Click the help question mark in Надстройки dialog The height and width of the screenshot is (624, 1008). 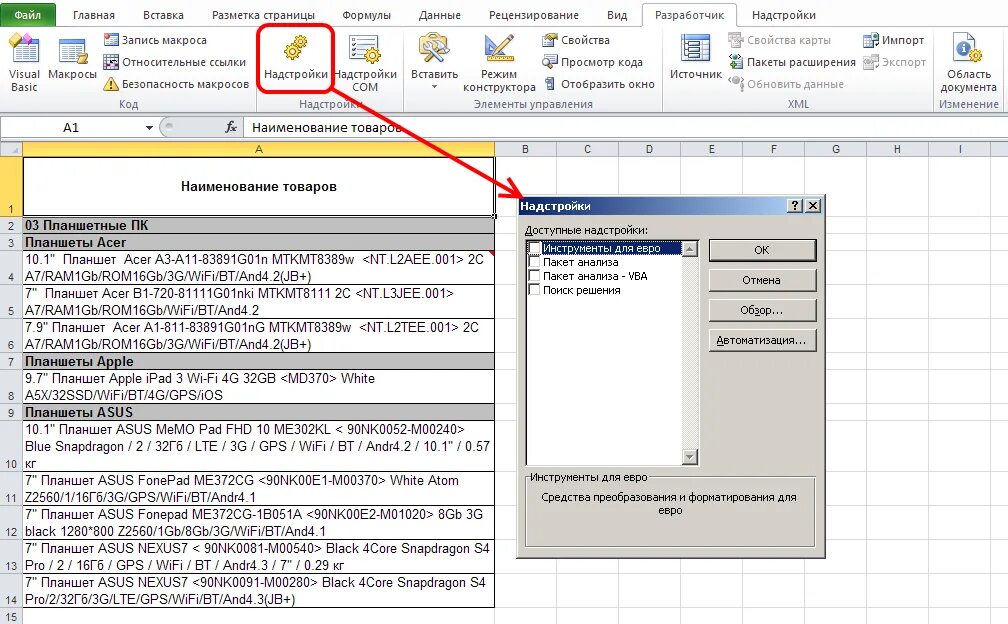point(795,206)
